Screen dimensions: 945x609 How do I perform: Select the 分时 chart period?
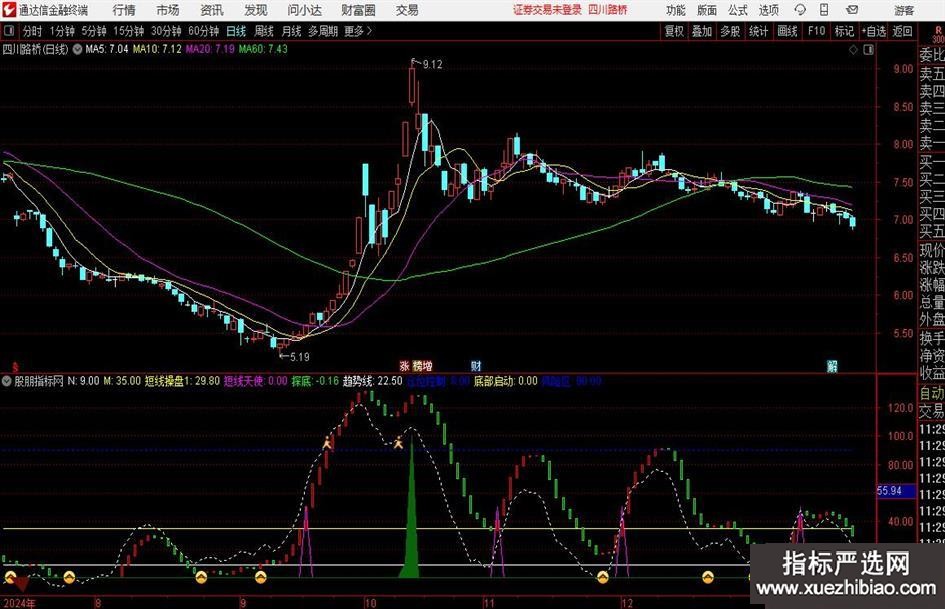(x=33, y=31)
